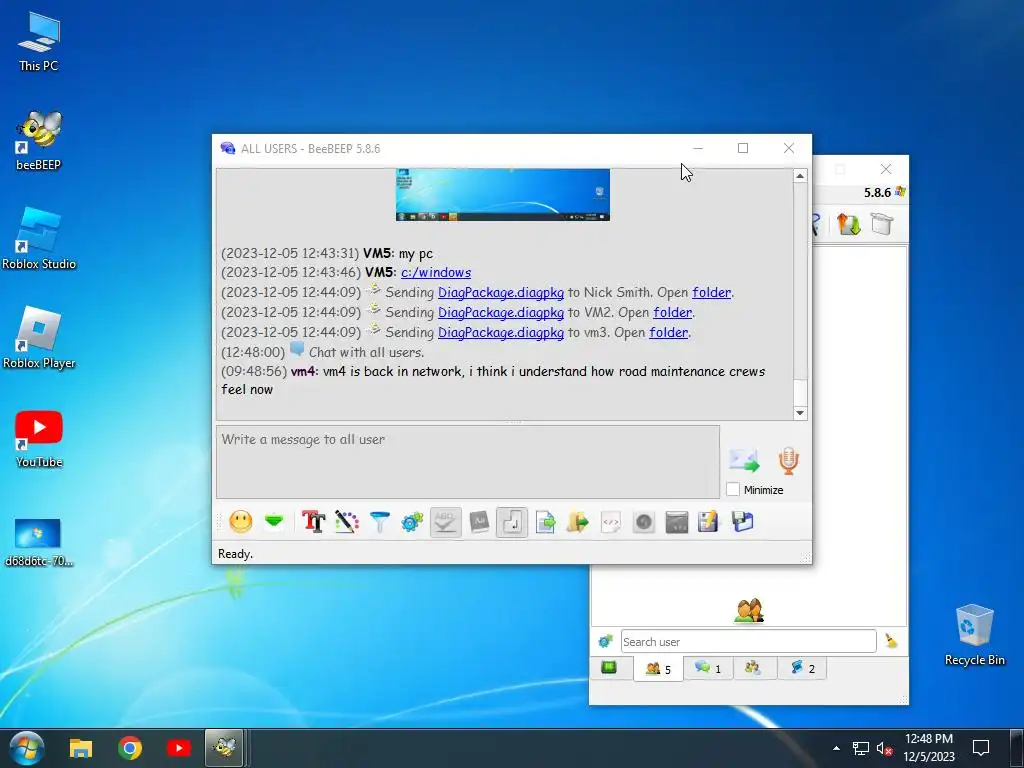Select the blue tab showing 2
This screenshot has height=768, width=1024.
pos(802,668)
